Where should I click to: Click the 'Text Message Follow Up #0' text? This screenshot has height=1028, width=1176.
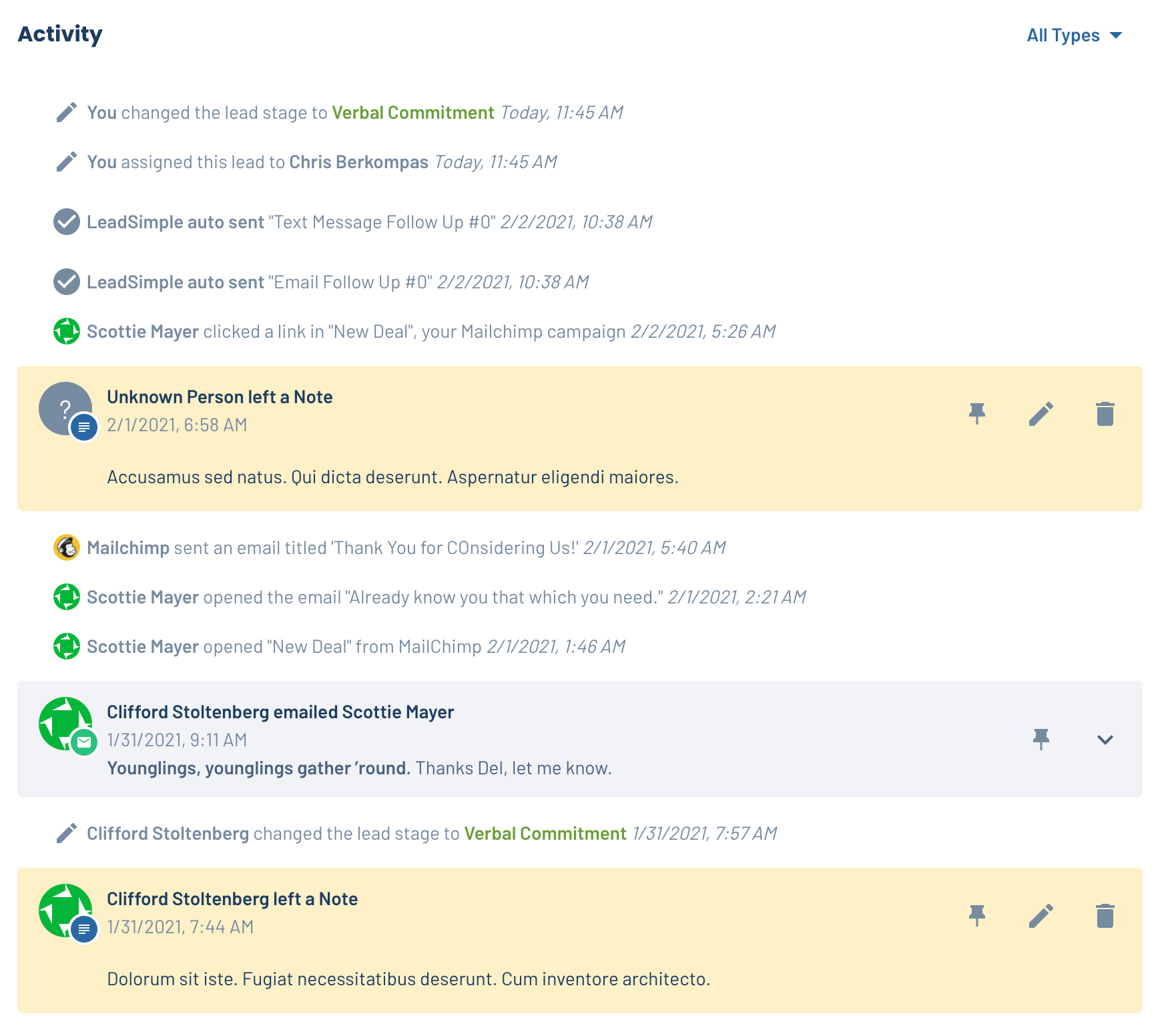point(382,222)
